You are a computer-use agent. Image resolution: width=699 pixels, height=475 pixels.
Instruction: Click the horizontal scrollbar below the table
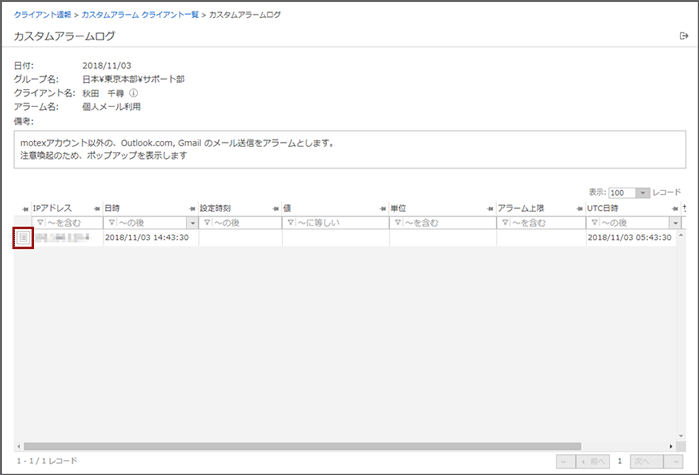point(300,446)
